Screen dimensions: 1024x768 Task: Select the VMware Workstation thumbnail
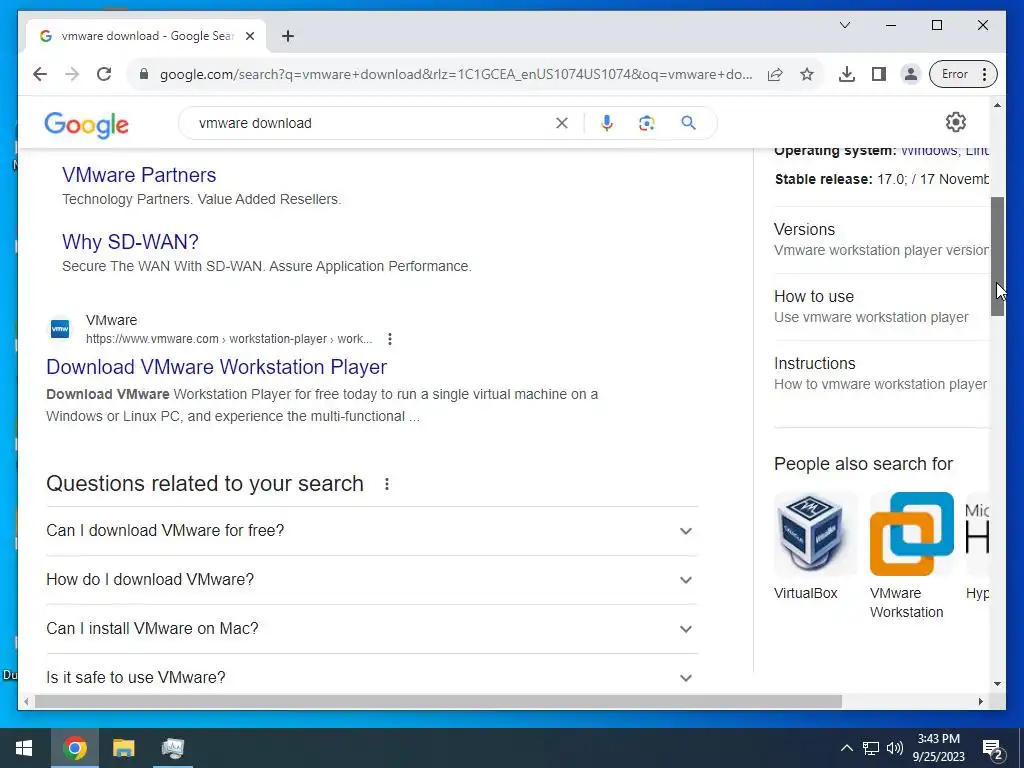click(912, 534)
